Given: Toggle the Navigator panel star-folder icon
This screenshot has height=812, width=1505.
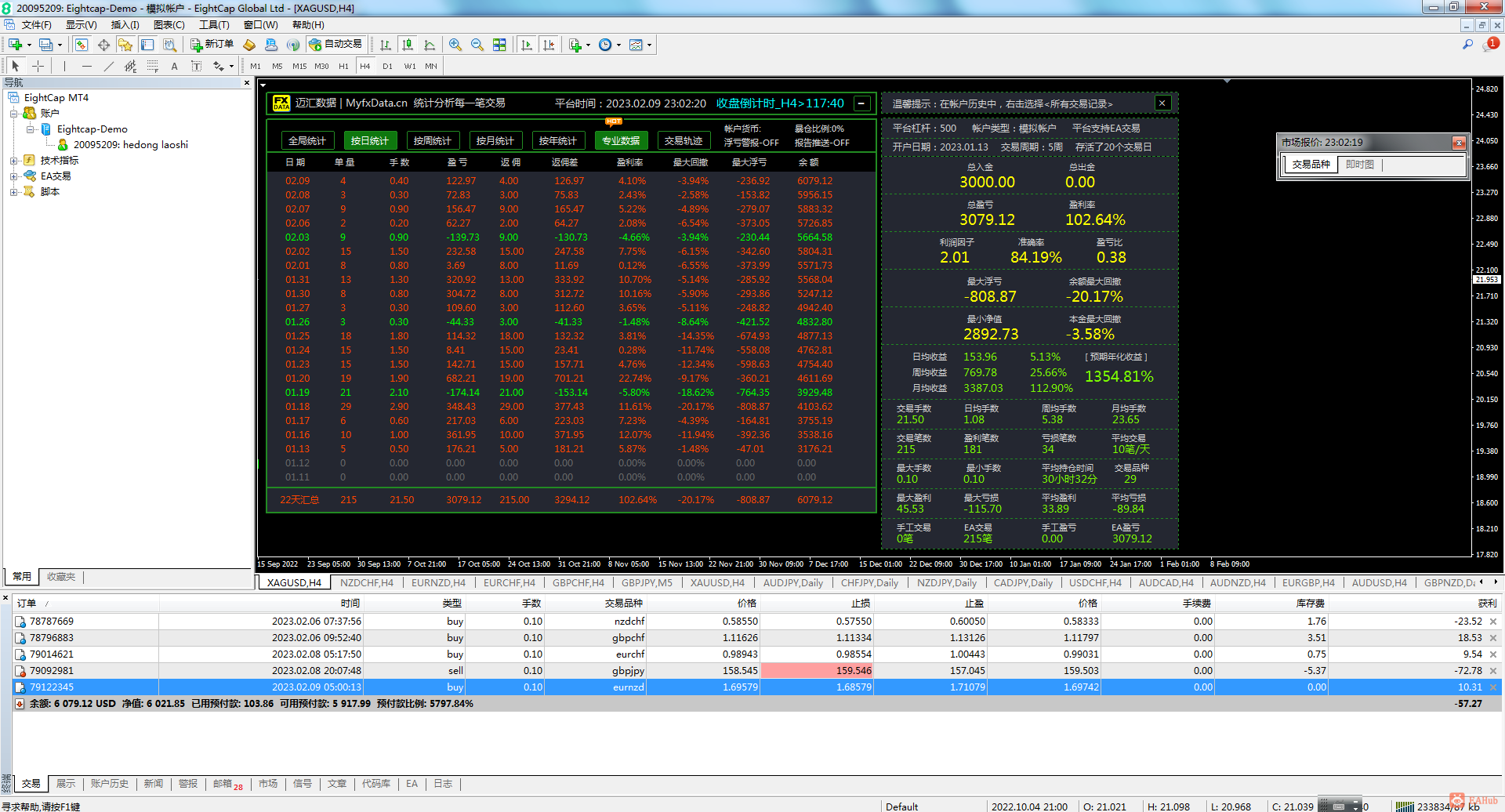Looking at the screenshot, I should 125,45.
